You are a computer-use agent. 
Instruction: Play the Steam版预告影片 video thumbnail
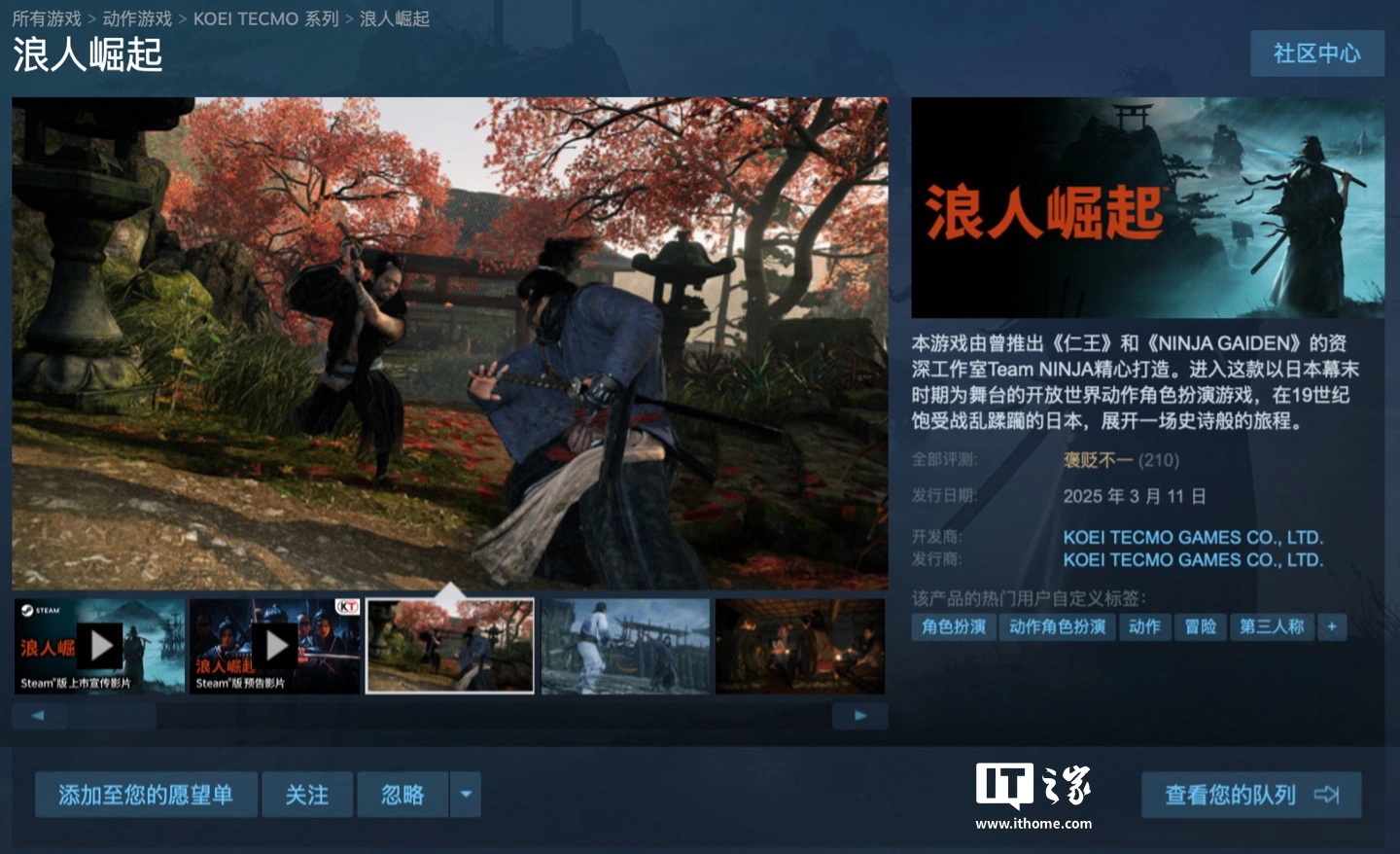(x=275, y=646)
